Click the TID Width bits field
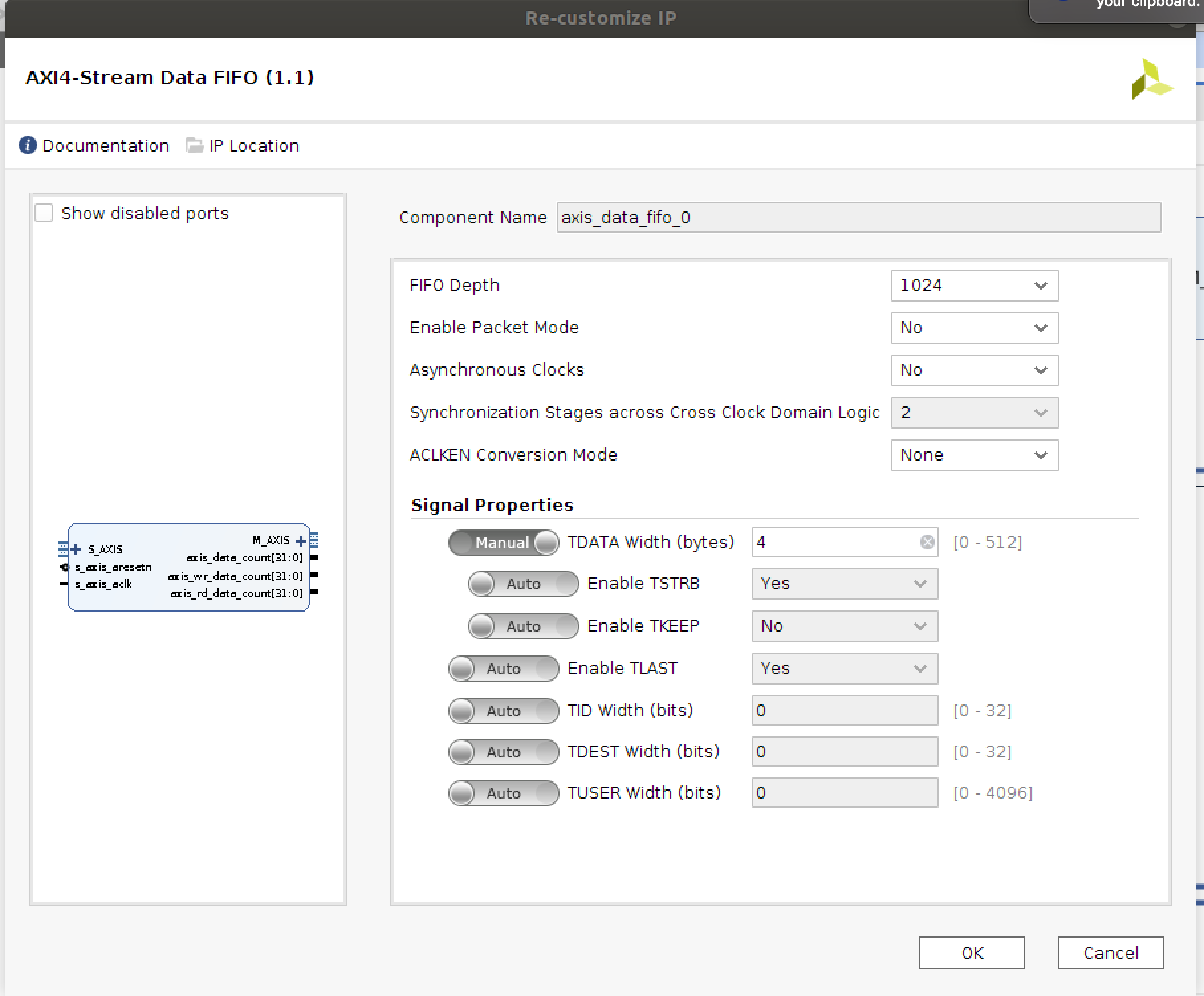The width and height of the screenshot is (1204, 996). point(845,710)
